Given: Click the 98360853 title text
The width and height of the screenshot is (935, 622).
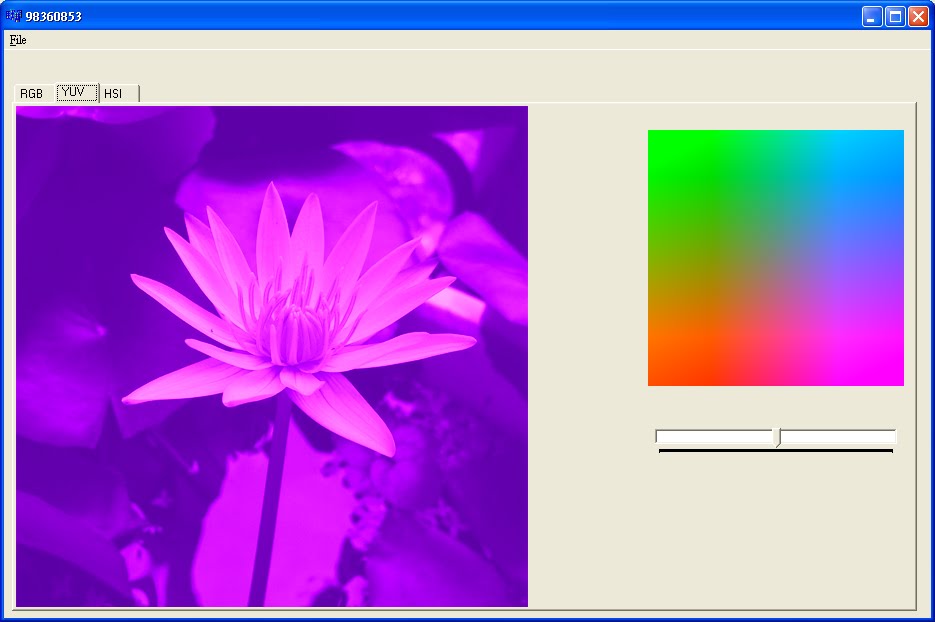Looking at the screenshot, I should point(54,17).
